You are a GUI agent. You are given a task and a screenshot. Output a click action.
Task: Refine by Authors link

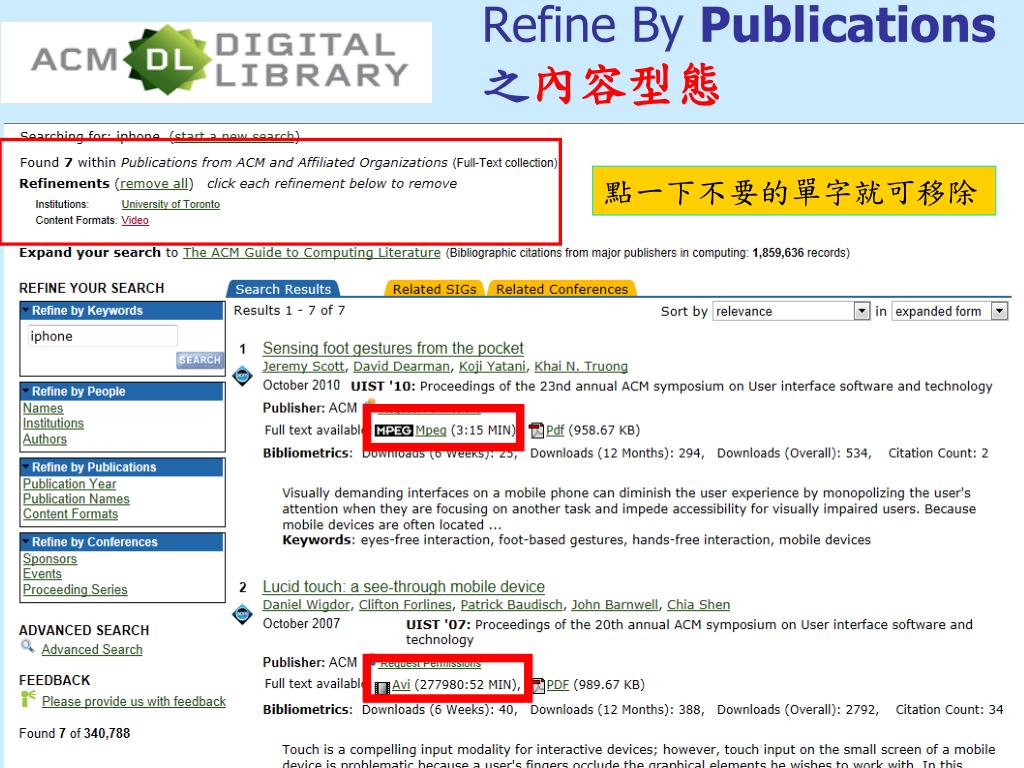[x=44, y=439]
